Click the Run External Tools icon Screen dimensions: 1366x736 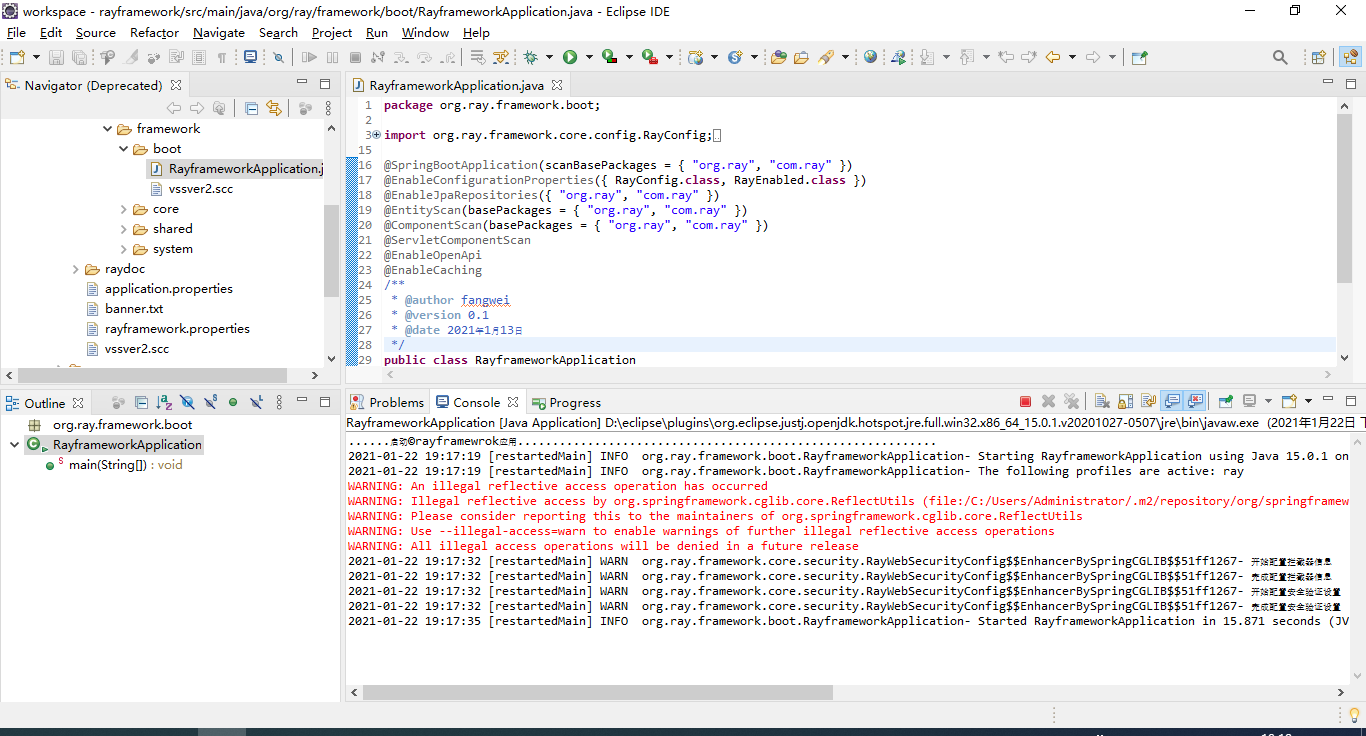point(649,57)
